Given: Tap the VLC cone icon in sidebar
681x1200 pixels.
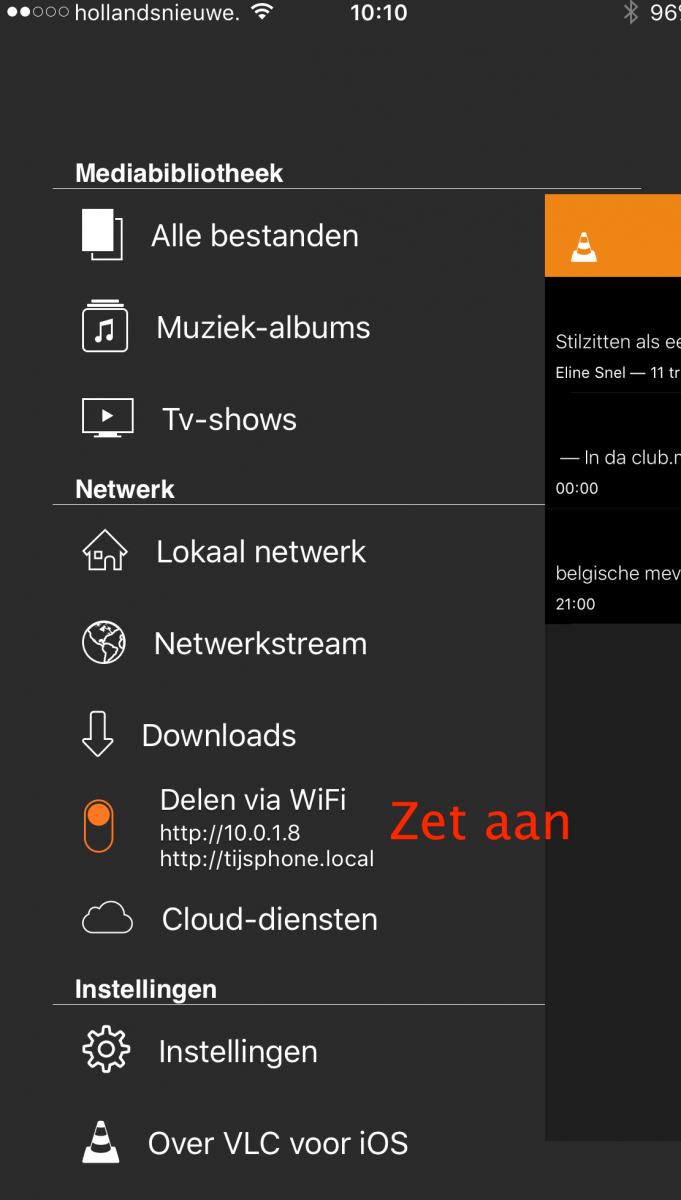Looking at the screenshot, I should 101,1142.
